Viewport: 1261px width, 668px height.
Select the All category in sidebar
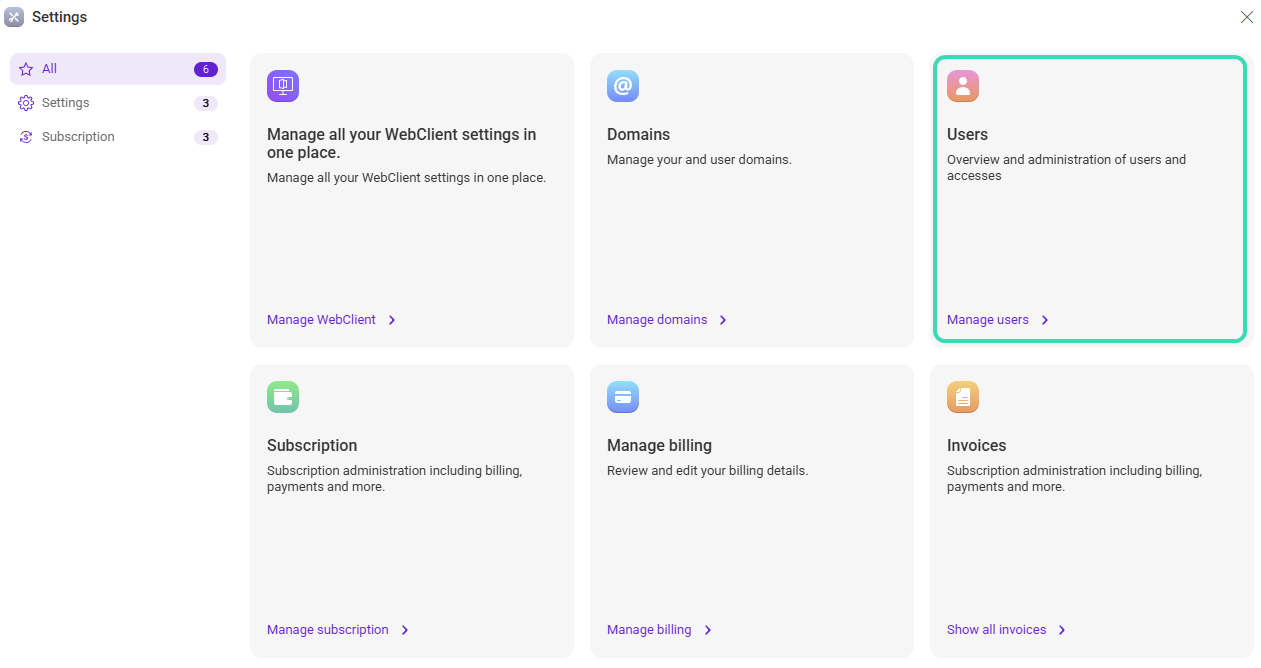click(x=50, y=69)
